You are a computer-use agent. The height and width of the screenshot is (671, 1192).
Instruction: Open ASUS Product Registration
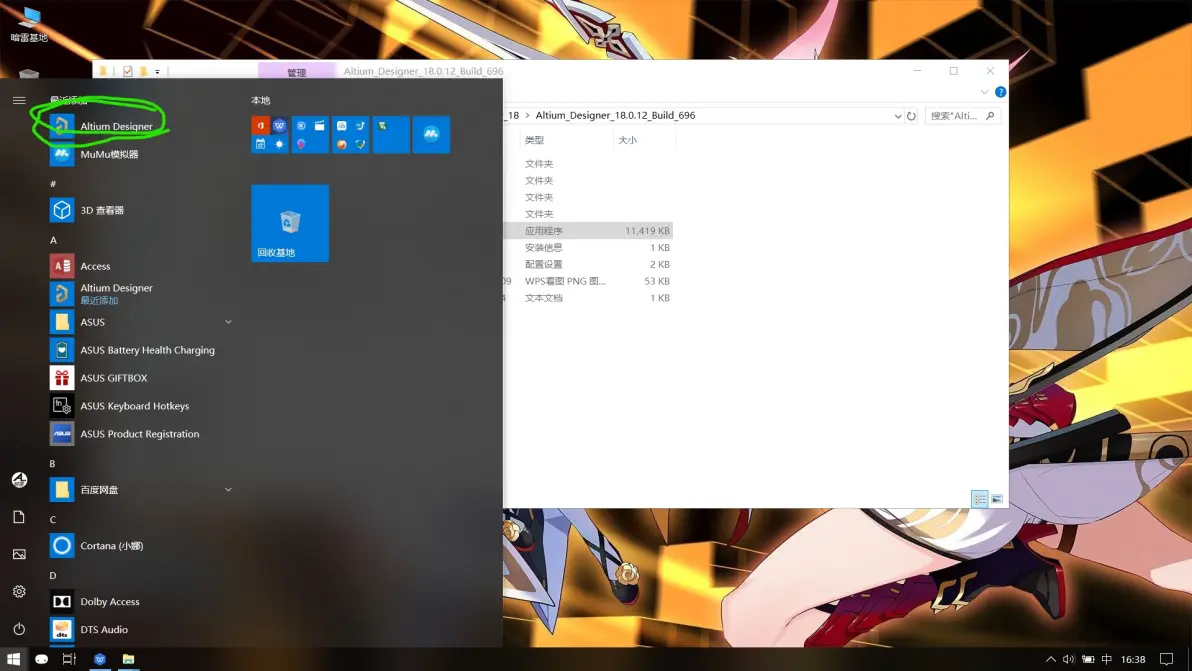(140, 434)
